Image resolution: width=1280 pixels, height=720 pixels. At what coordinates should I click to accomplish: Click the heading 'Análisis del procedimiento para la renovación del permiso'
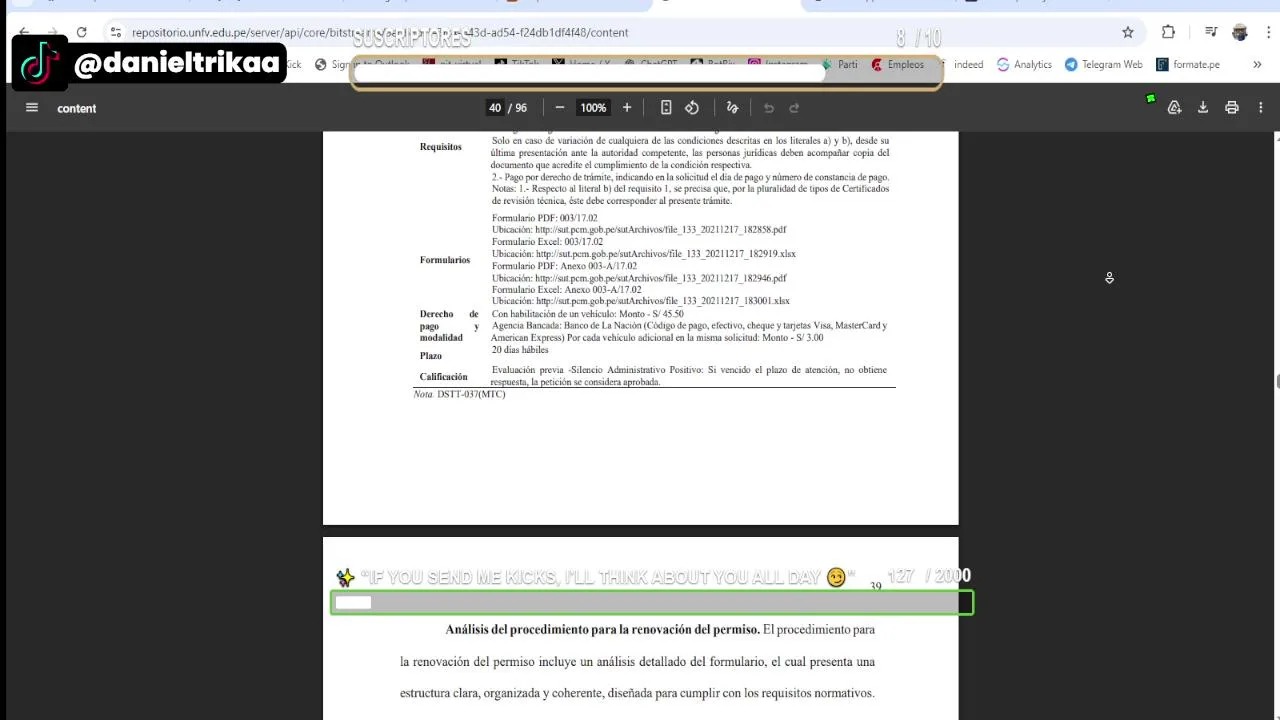click(x=602, y=630)
